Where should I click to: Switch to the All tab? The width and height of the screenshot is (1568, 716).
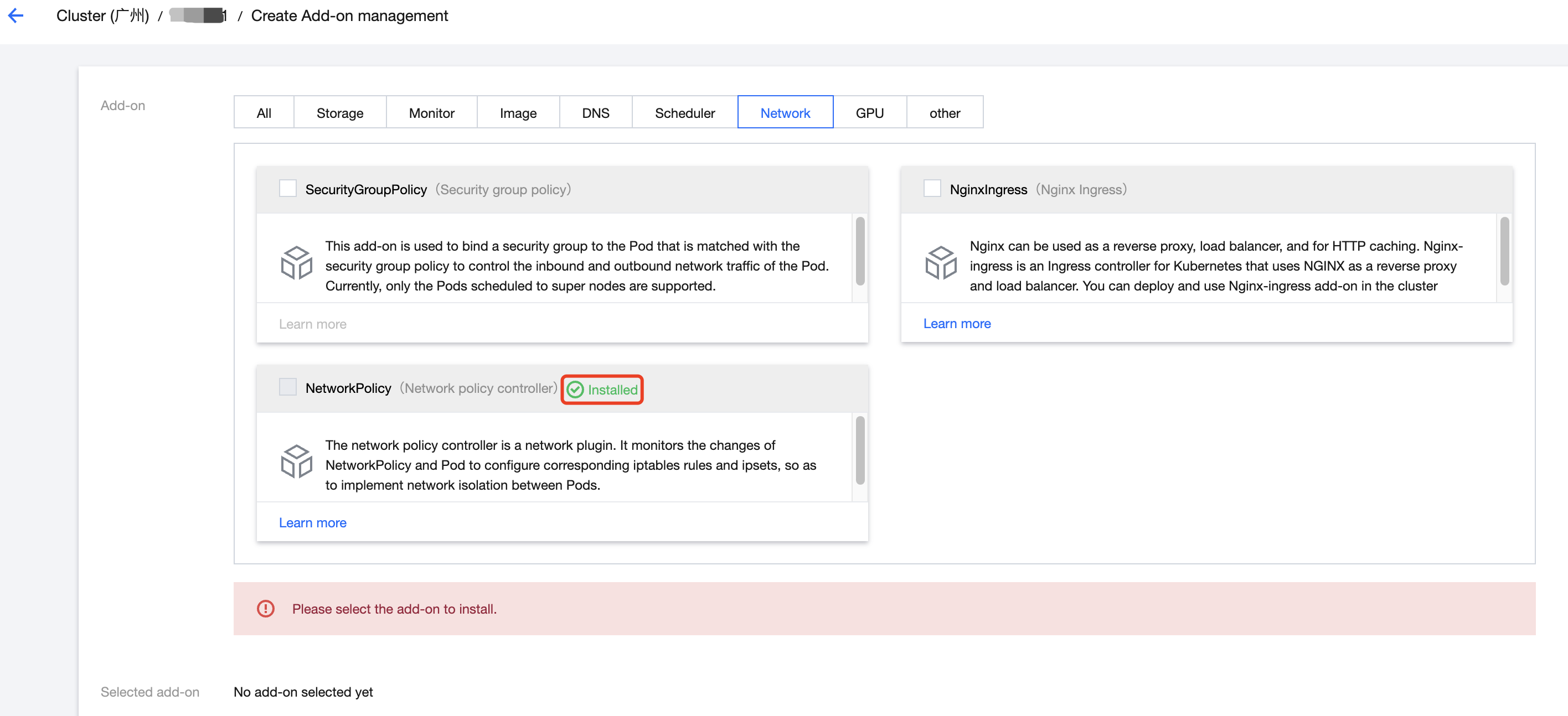[264, 113]
